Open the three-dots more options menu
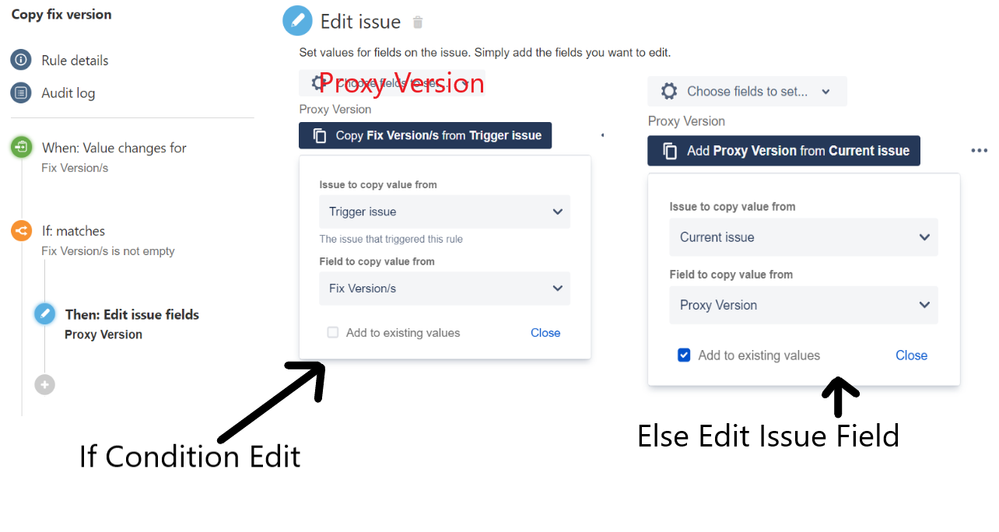The width and height of the screenshot is (999, 532). [979, 151]
